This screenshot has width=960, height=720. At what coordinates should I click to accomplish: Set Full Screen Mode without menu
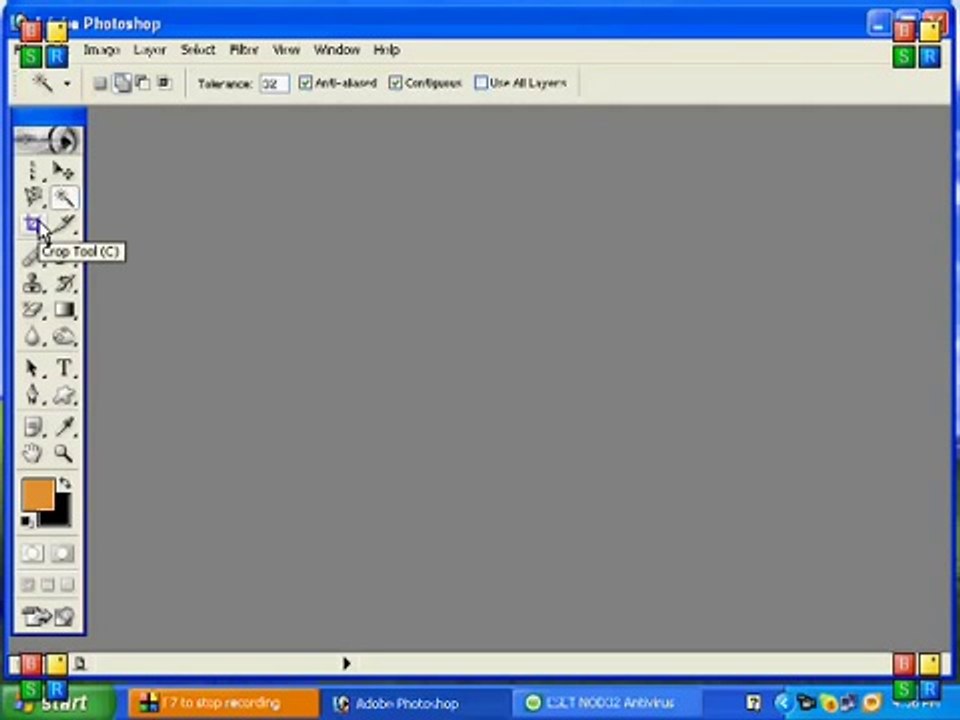point(67,585)
